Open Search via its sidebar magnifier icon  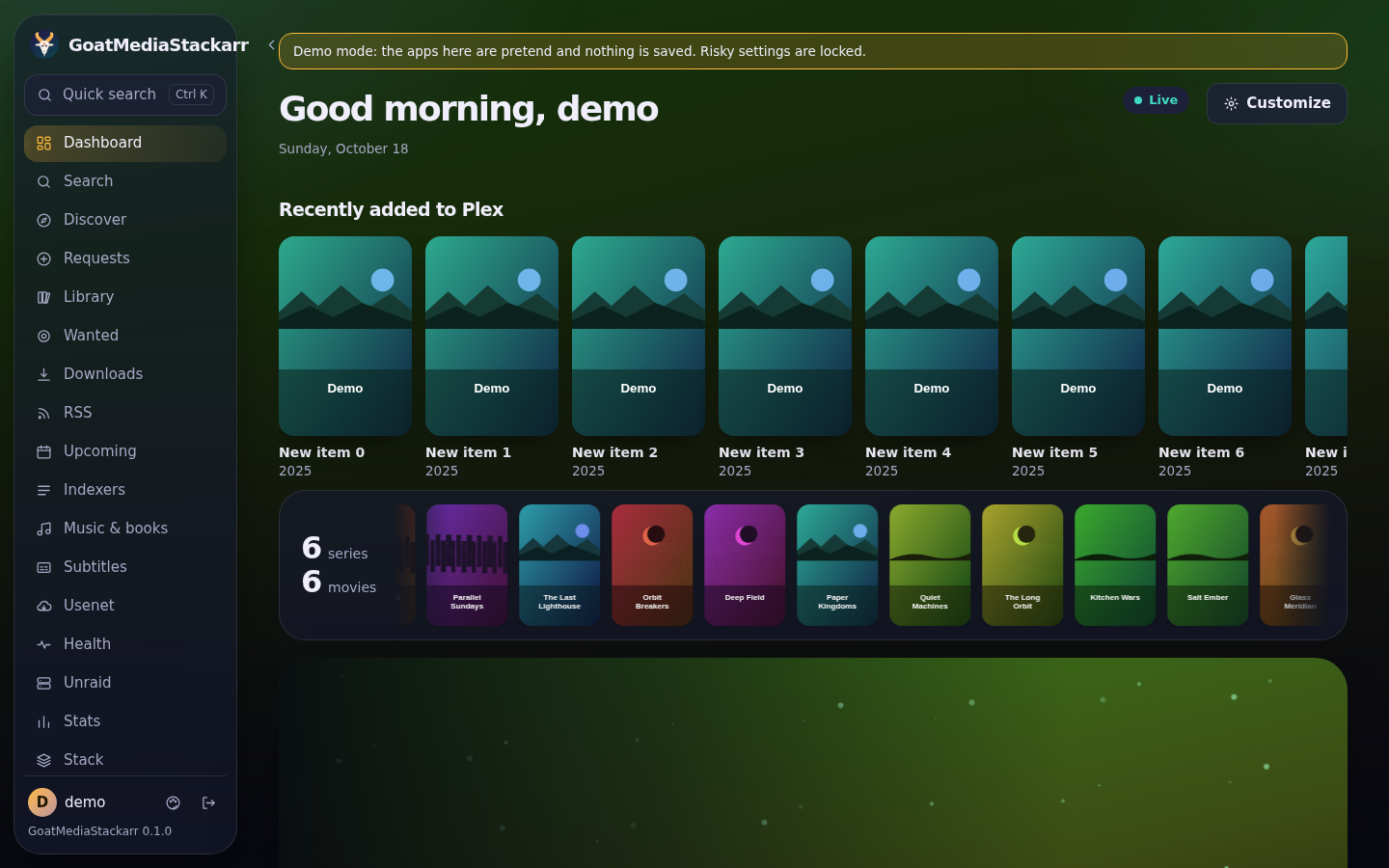pyautogui.click(x=43, y=181)
